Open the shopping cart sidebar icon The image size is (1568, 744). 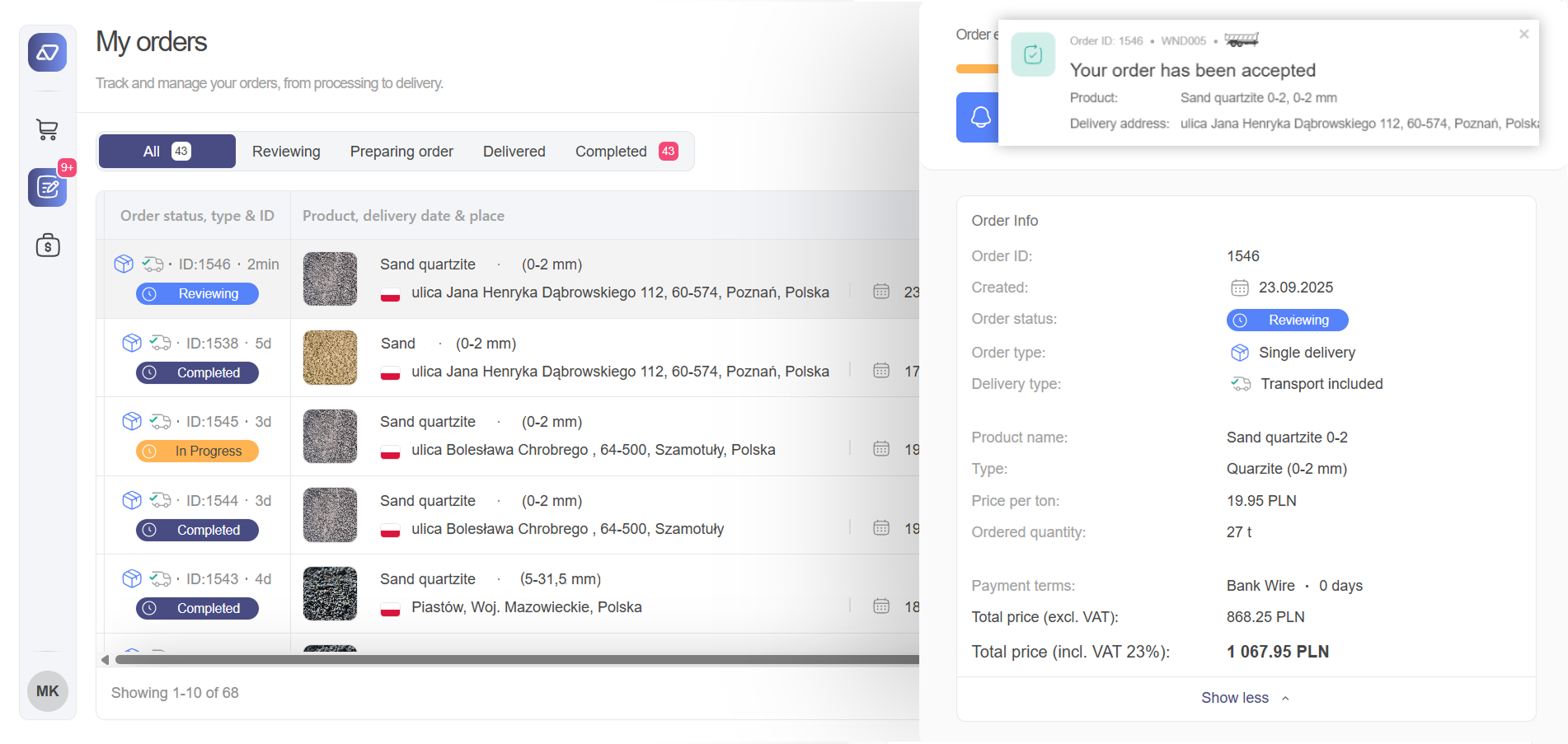click(x=47, y=129)
